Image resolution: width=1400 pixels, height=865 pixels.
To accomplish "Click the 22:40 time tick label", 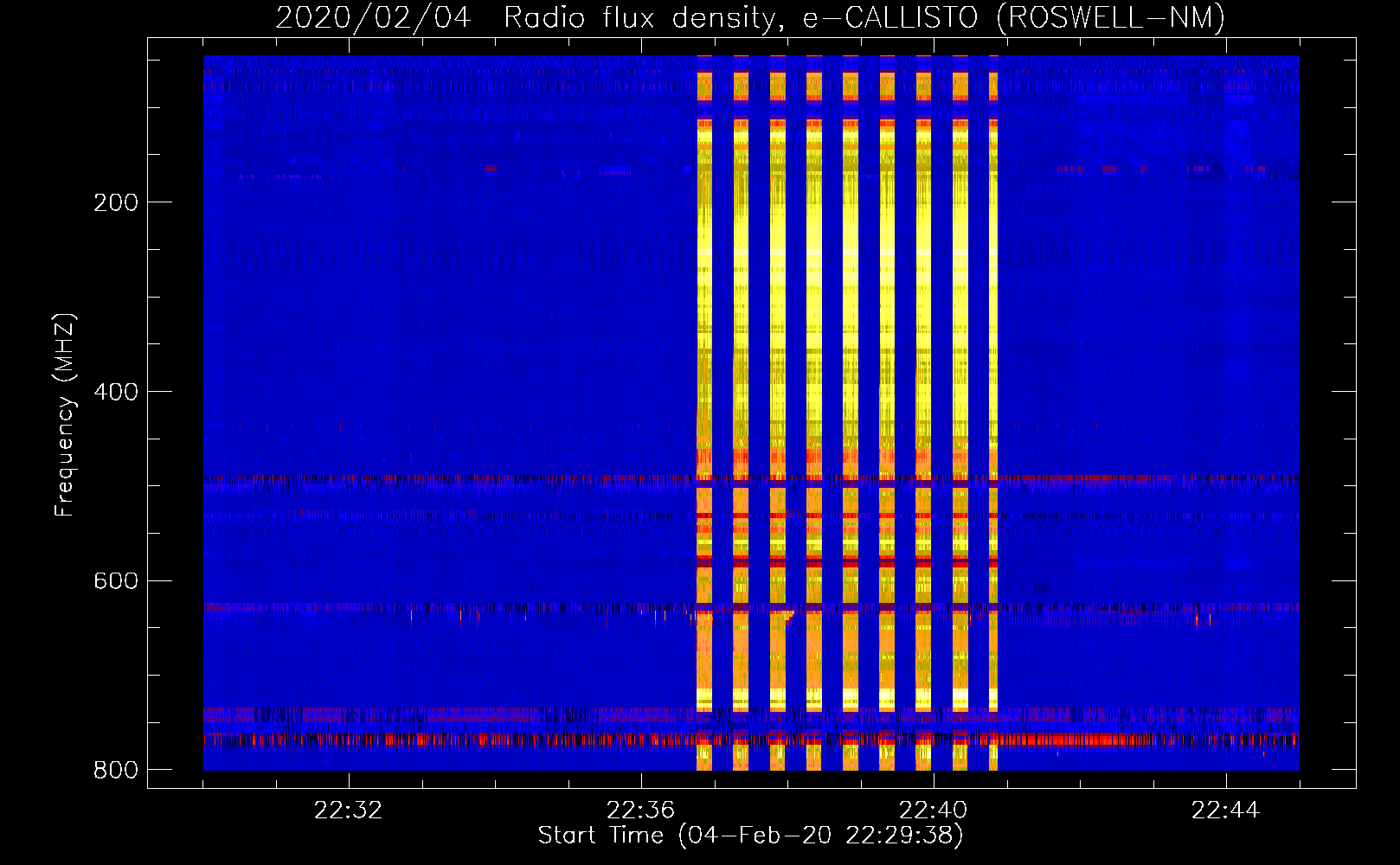I will (x=933, y=811).
